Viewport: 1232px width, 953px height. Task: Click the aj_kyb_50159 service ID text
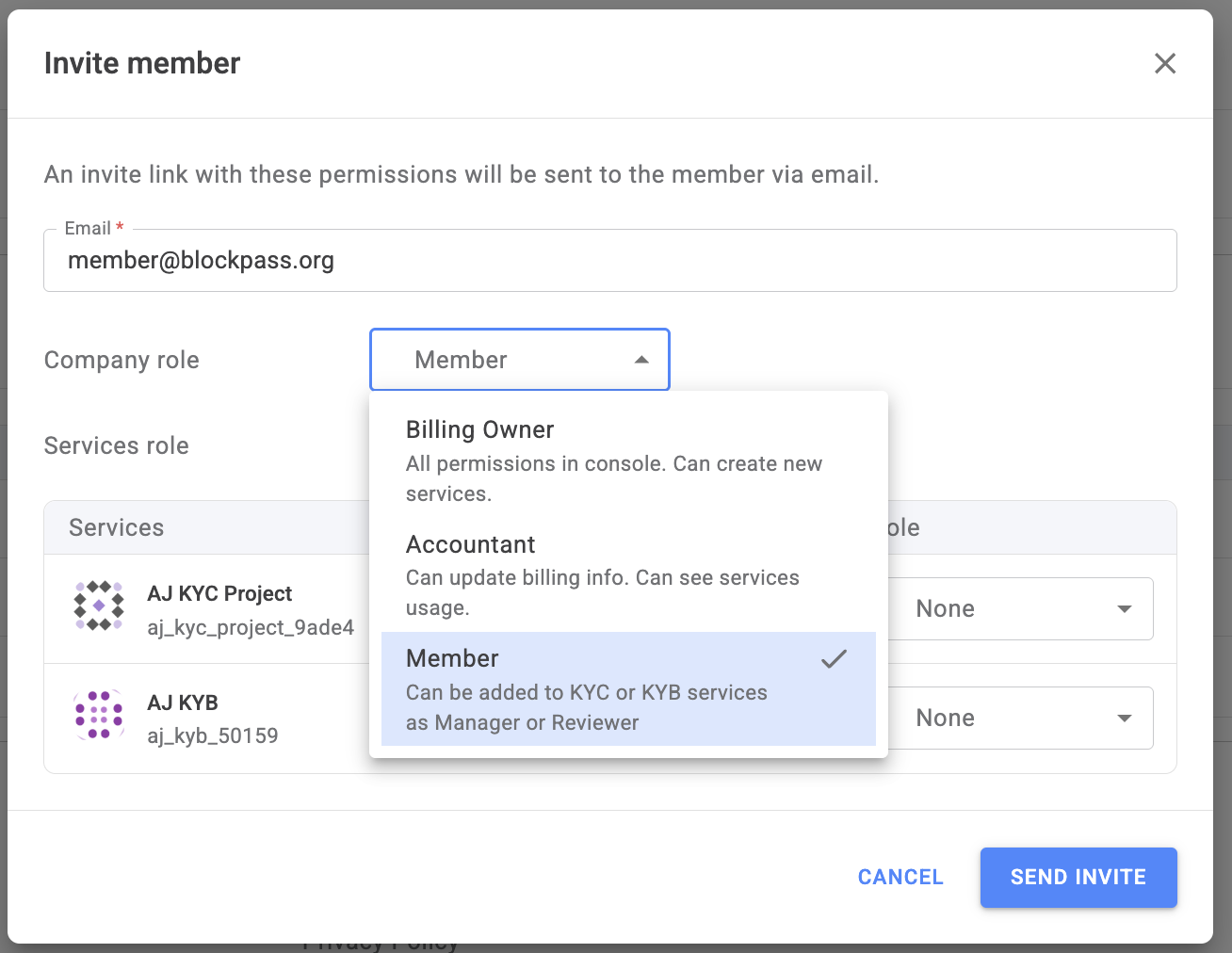coord(212,735)
